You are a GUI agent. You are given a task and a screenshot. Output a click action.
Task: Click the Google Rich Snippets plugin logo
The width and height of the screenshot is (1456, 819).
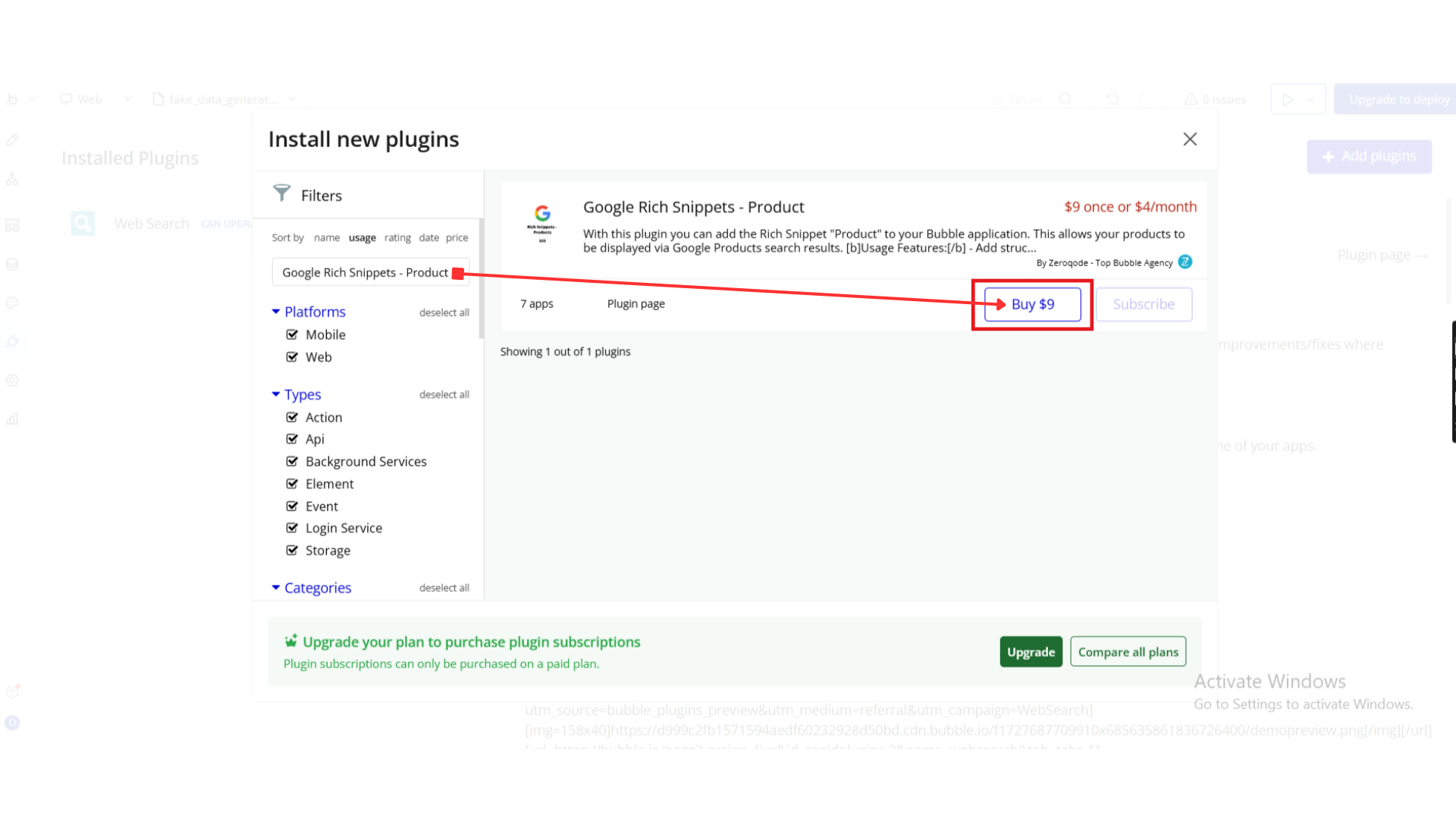pyautogui.click(x=542, y=222)
